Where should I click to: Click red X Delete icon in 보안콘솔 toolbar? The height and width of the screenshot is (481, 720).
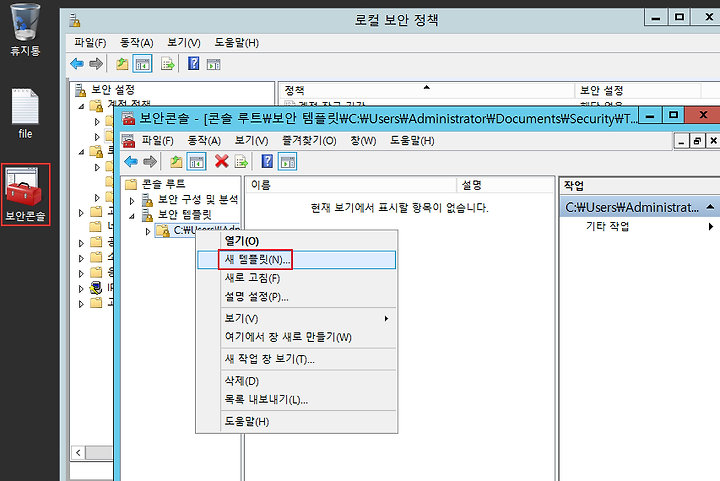222,161
